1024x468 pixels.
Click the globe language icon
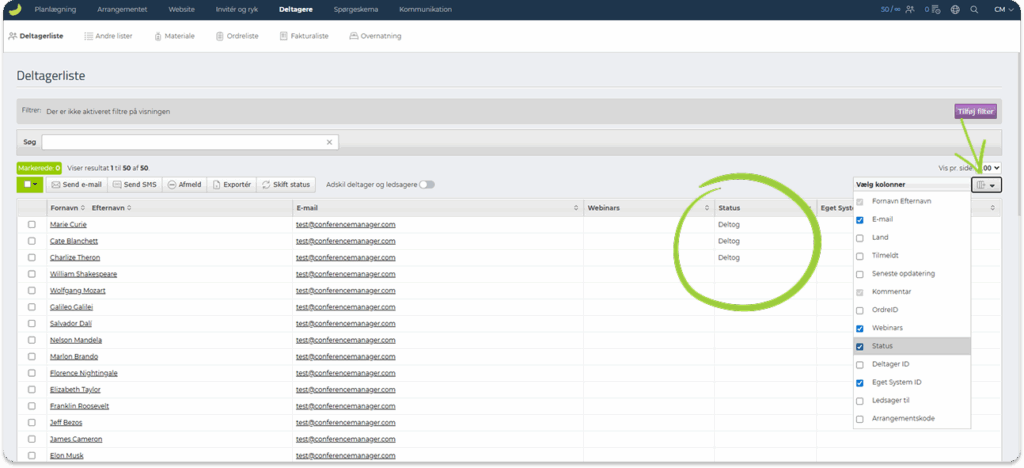click(x=955, y=9)
